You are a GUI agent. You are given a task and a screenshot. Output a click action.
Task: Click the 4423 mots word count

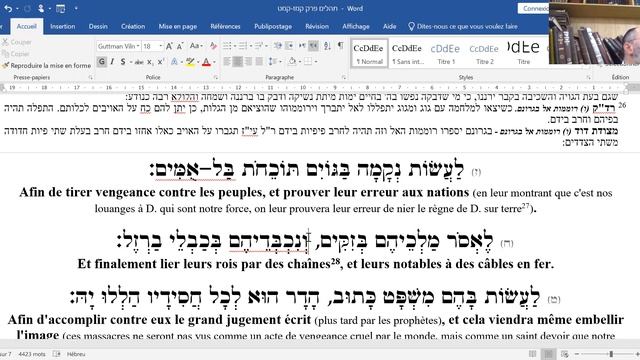[32, 354]
